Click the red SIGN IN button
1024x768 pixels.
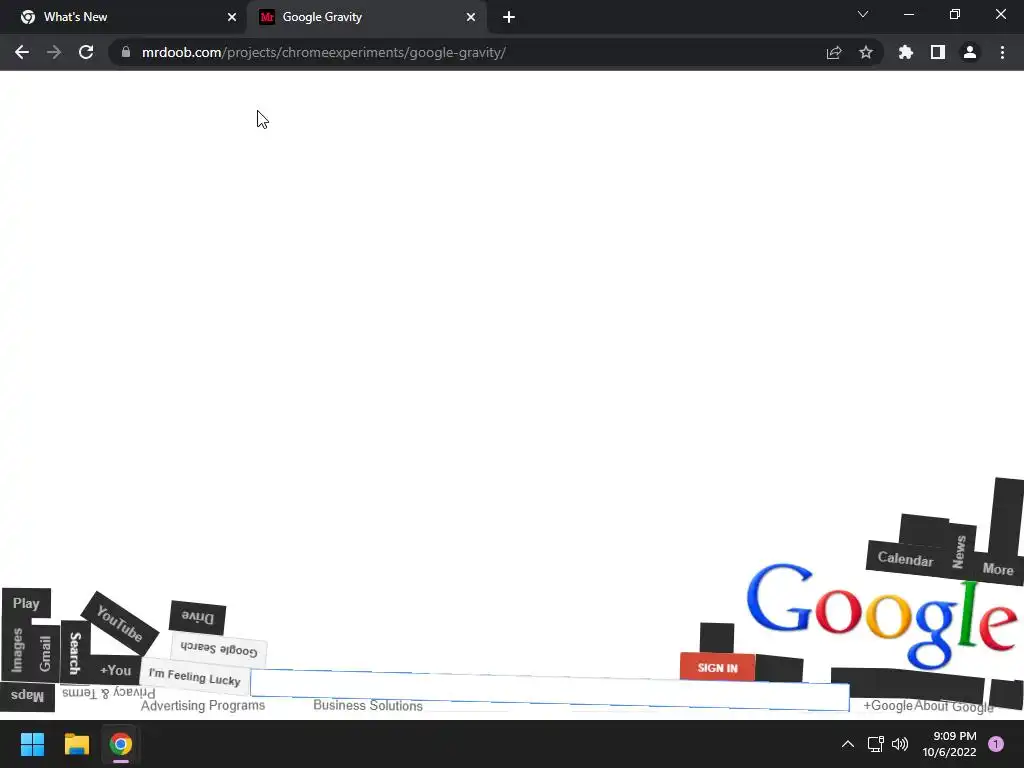[x=717, y=667]
